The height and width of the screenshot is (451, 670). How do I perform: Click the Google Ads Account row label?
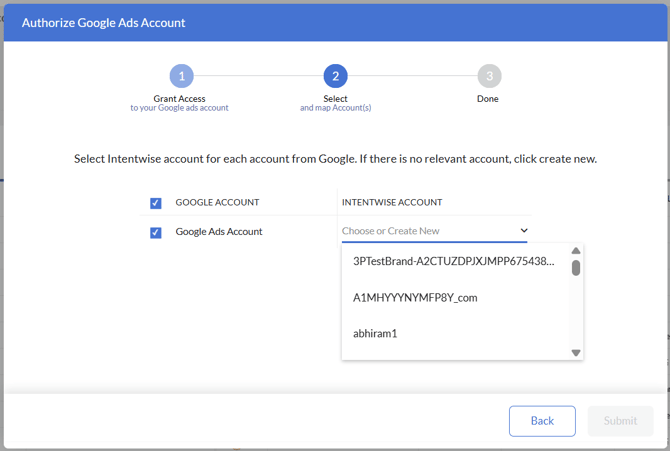click(219, 232)
